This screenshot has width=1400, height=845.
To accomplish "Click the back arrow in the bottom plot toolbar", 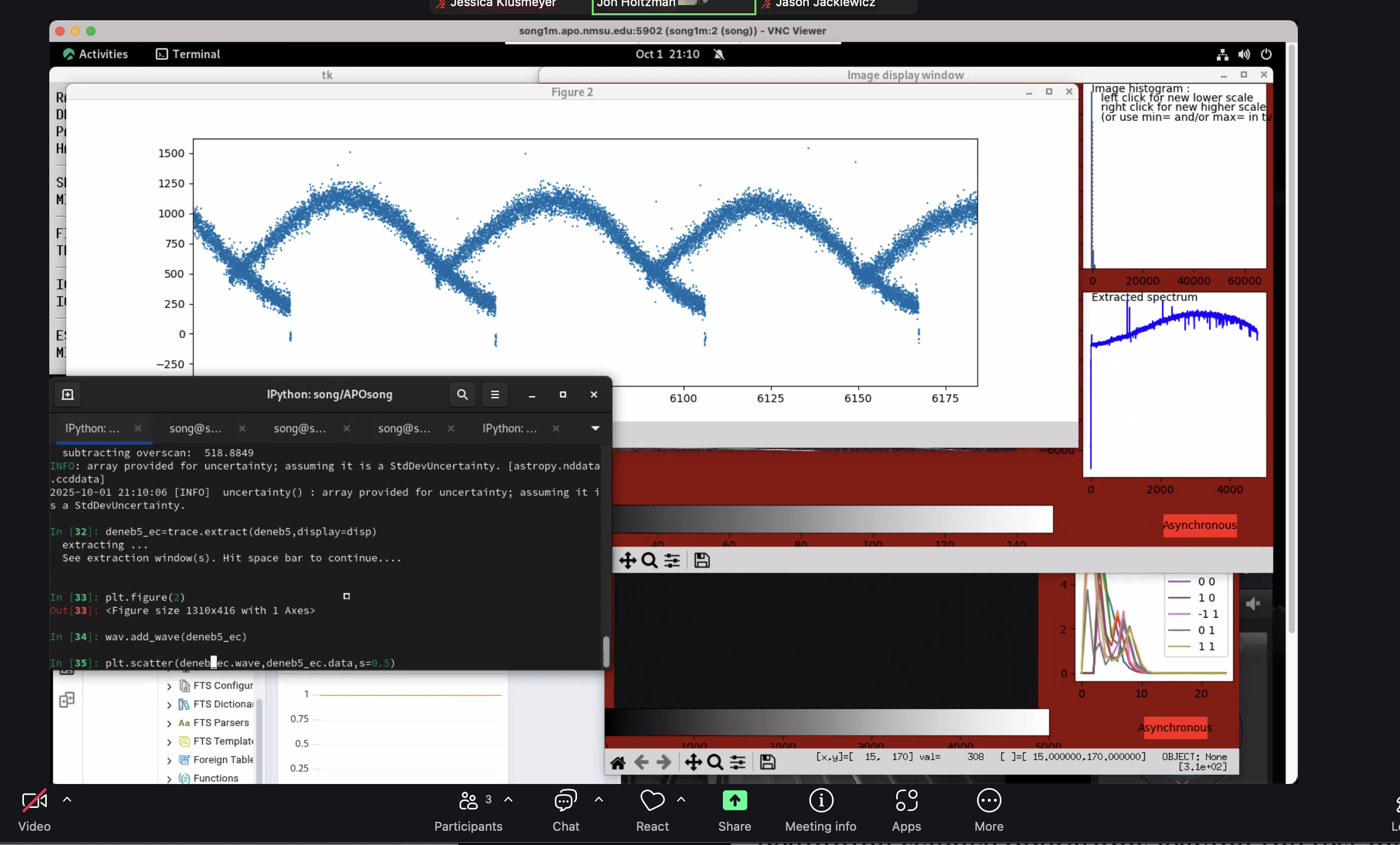I will (x=641, y=763).
